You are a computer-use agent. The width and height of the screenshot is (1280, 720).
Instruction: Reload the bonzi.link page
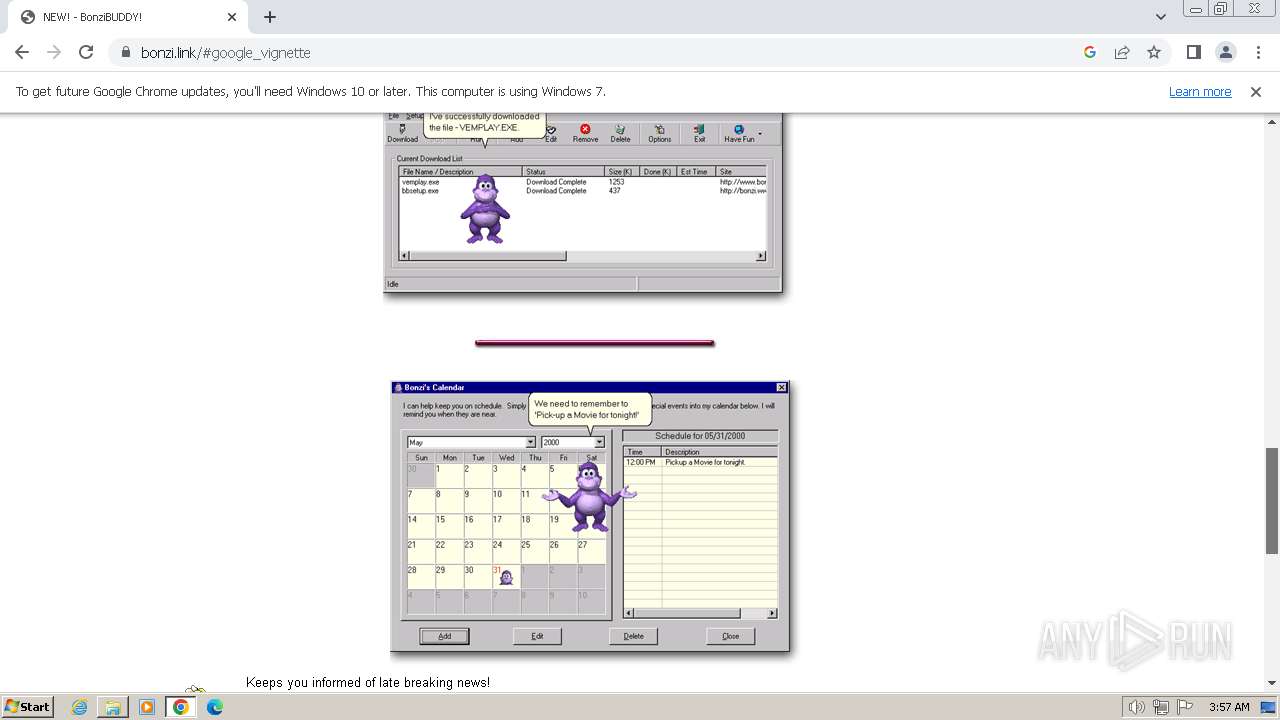(x=86, y=53)
